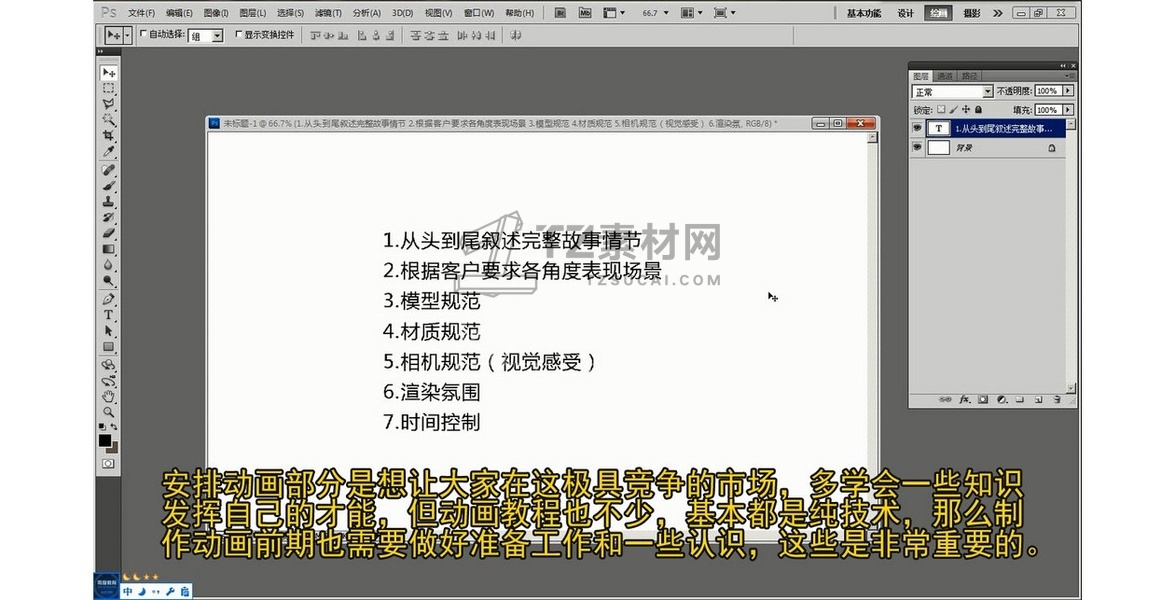
Task: Select the Move tool in the toolbox
Action: [x=109, y=73]
